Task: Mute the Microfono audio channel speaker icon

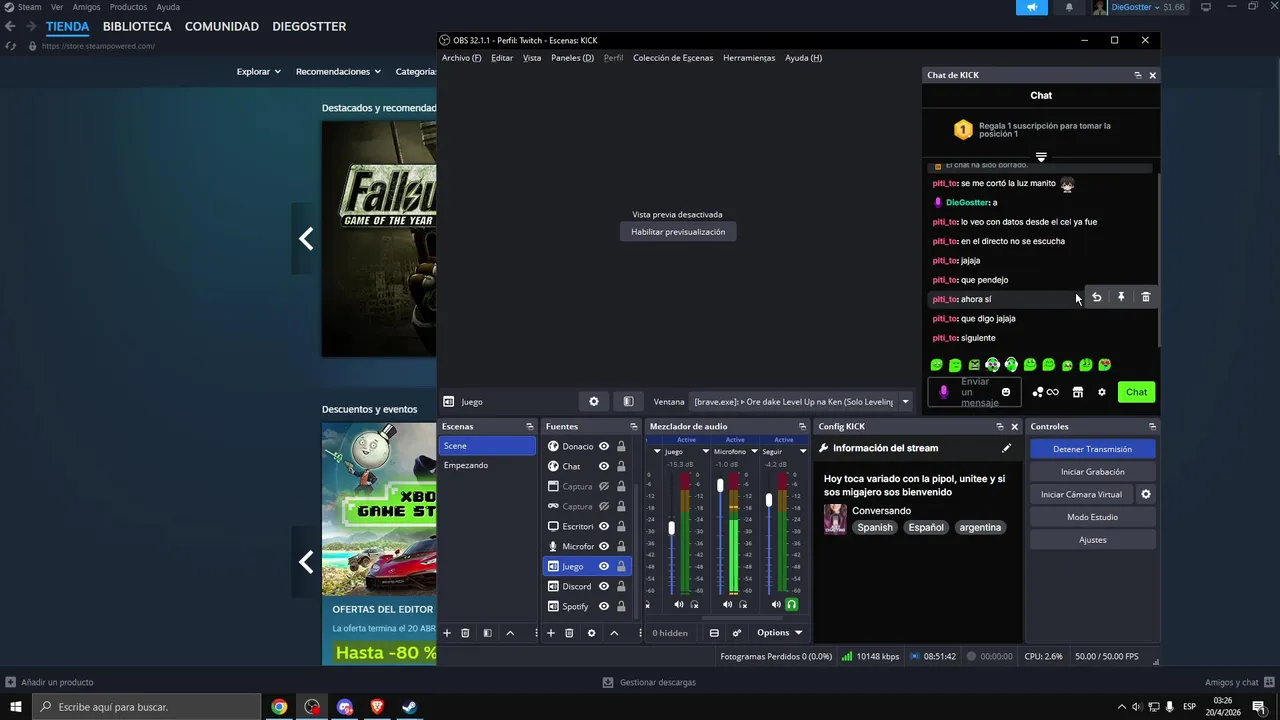Action: click(728, 604)
